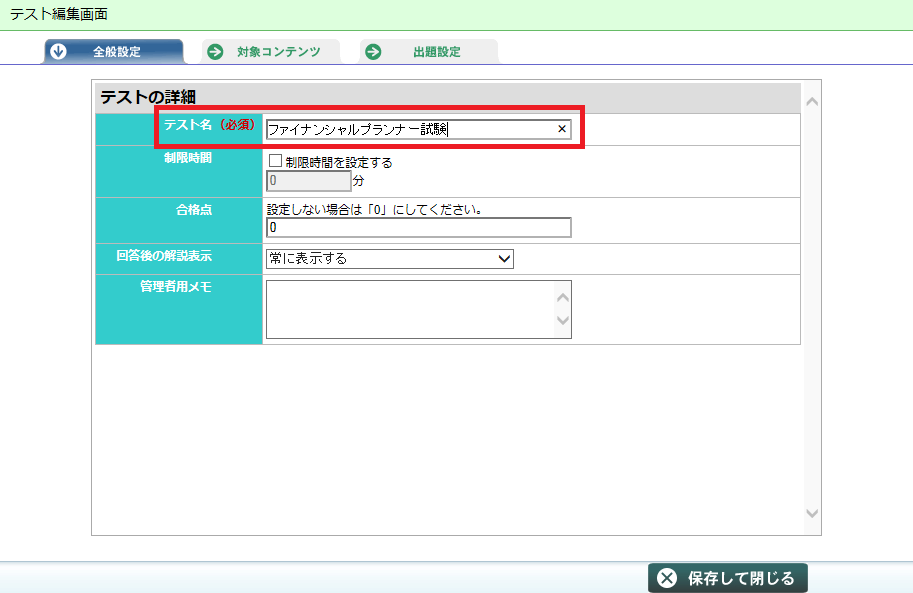
Task: Clear the テスト名 field with the X
Action: 562,129
